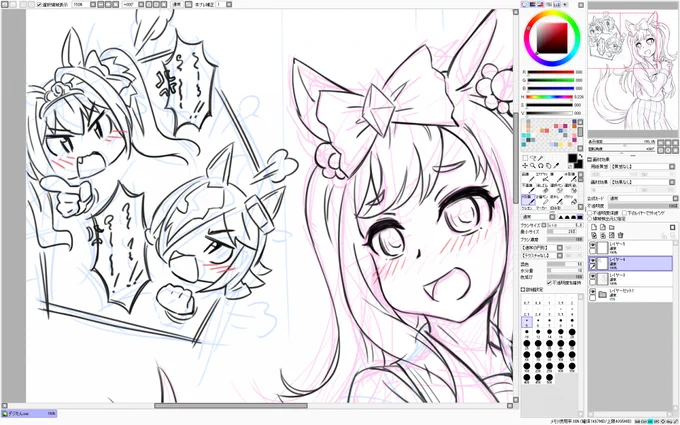
Task: Hide レイヤー5 using its eye icon
Action: [593, 245]
